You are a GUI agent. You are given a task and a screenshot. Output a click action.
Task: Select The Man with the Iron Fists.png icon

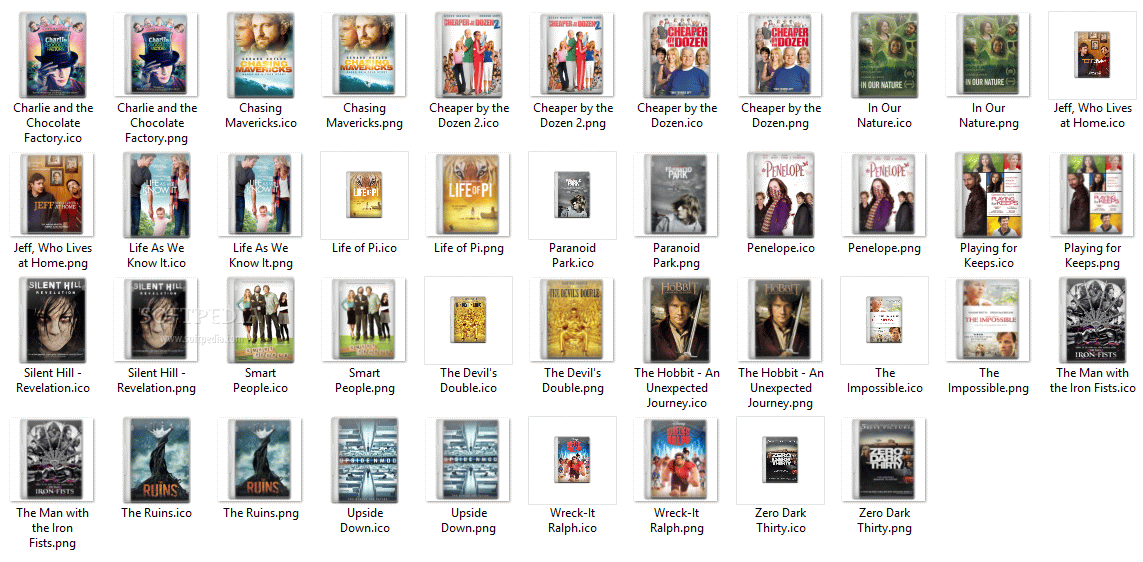pos(52,458)
